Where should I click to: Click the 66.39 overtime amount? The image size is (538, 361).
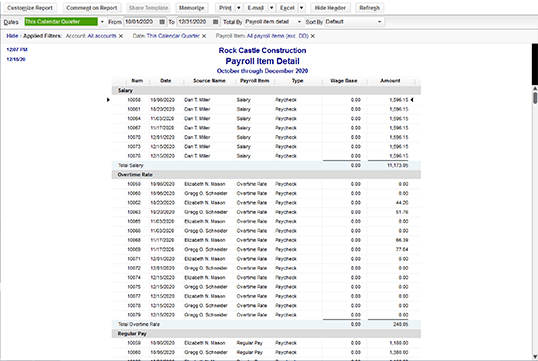pyautogui.click(x=402, y=240)
